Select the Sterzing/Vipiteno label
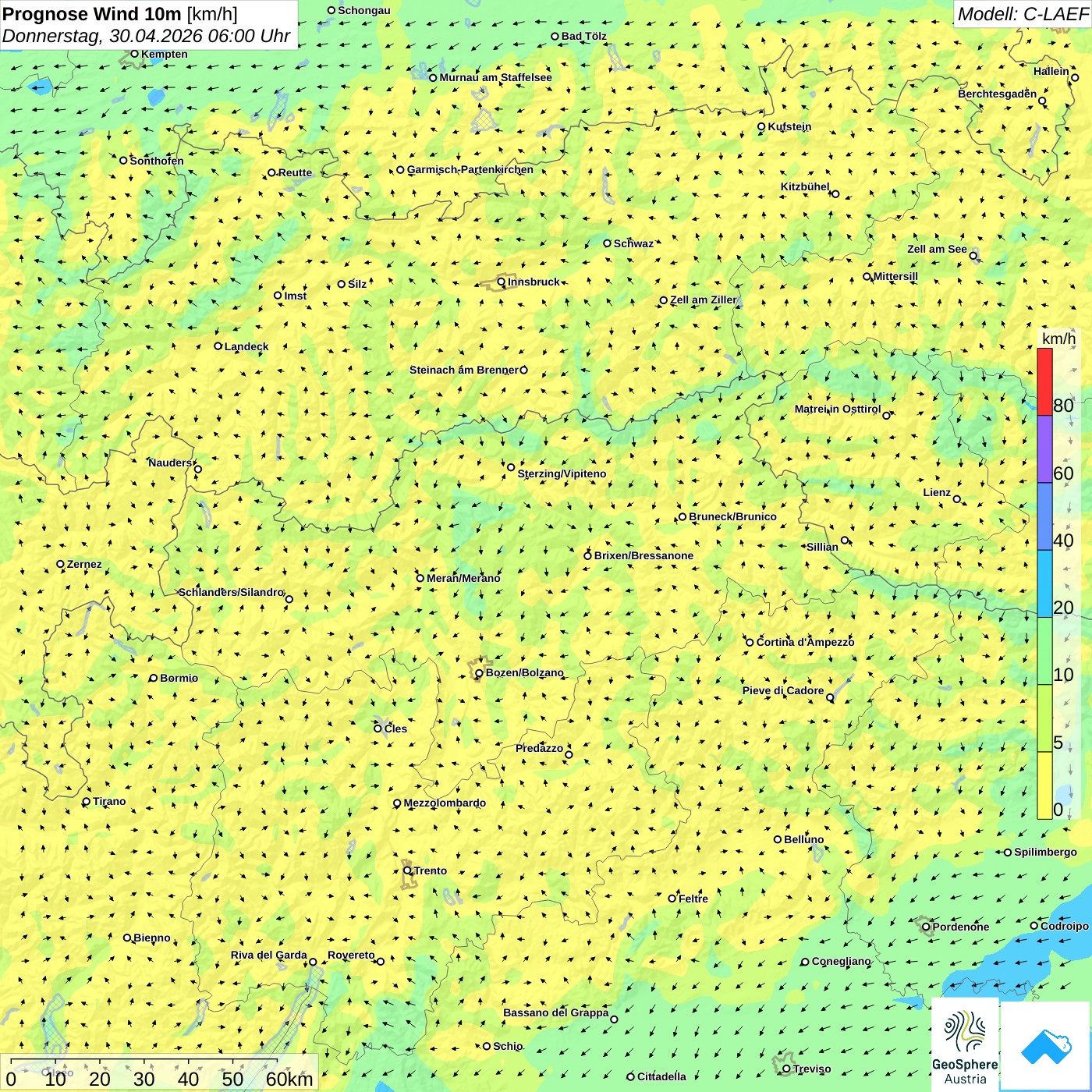This screenshot has height=1092, width=1092. [x=562, y=474]
